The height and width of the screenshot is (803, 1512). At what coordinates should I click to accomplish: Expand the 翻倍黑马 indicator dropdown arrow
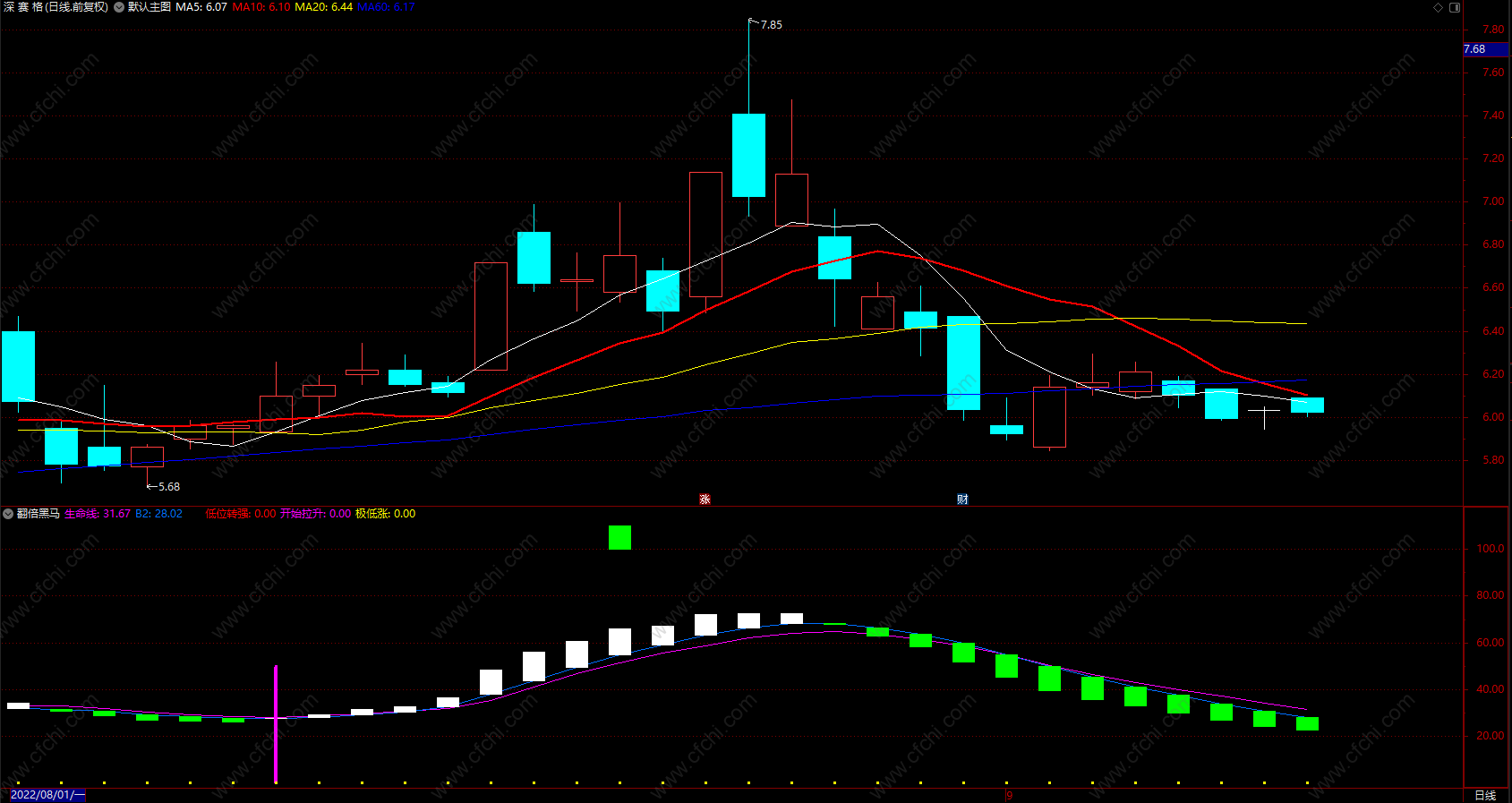click(x=8, y=514)
